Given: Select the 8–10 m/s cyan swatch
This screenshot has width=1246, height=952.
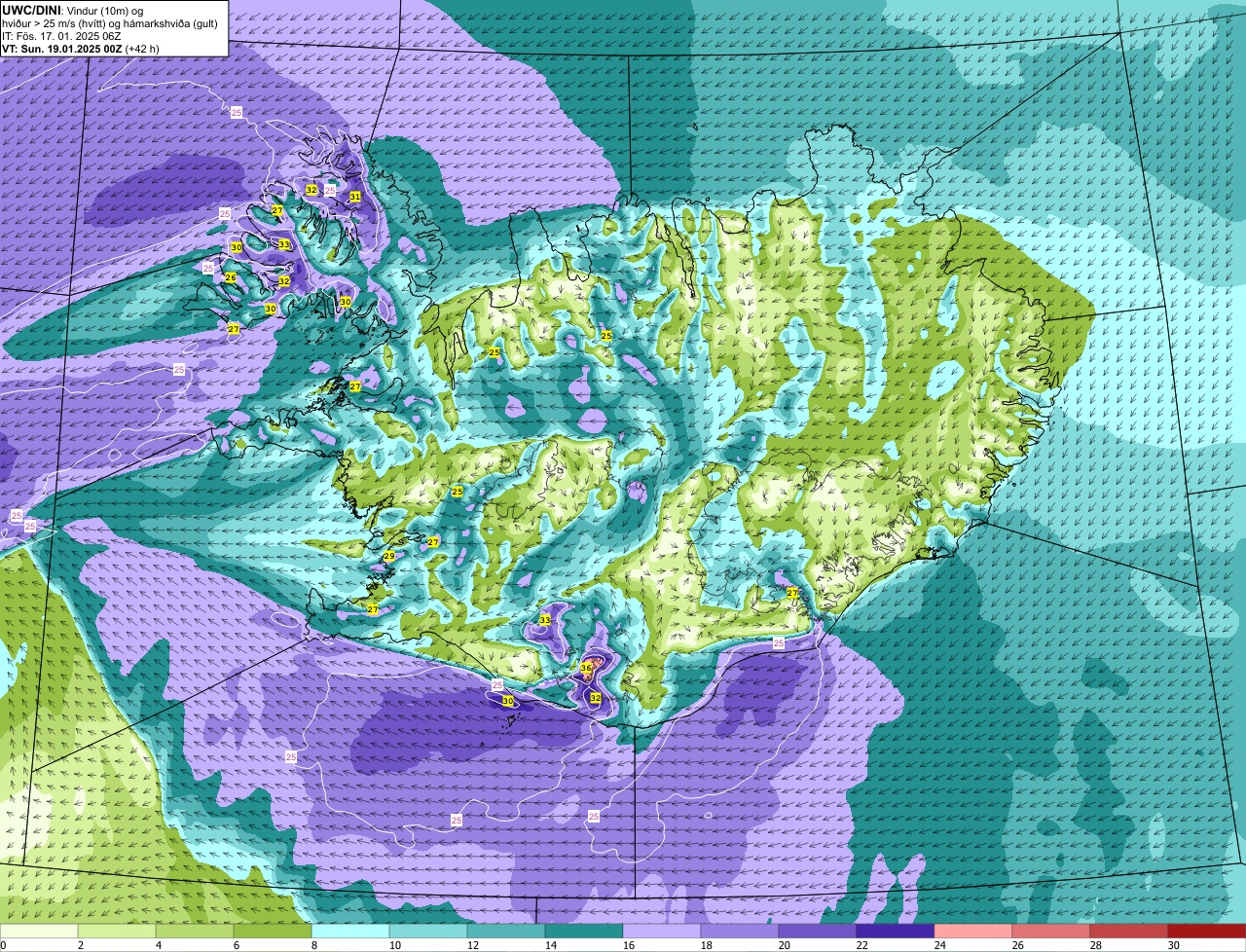Looking at the screenshot, I should [x=350, y=931].
